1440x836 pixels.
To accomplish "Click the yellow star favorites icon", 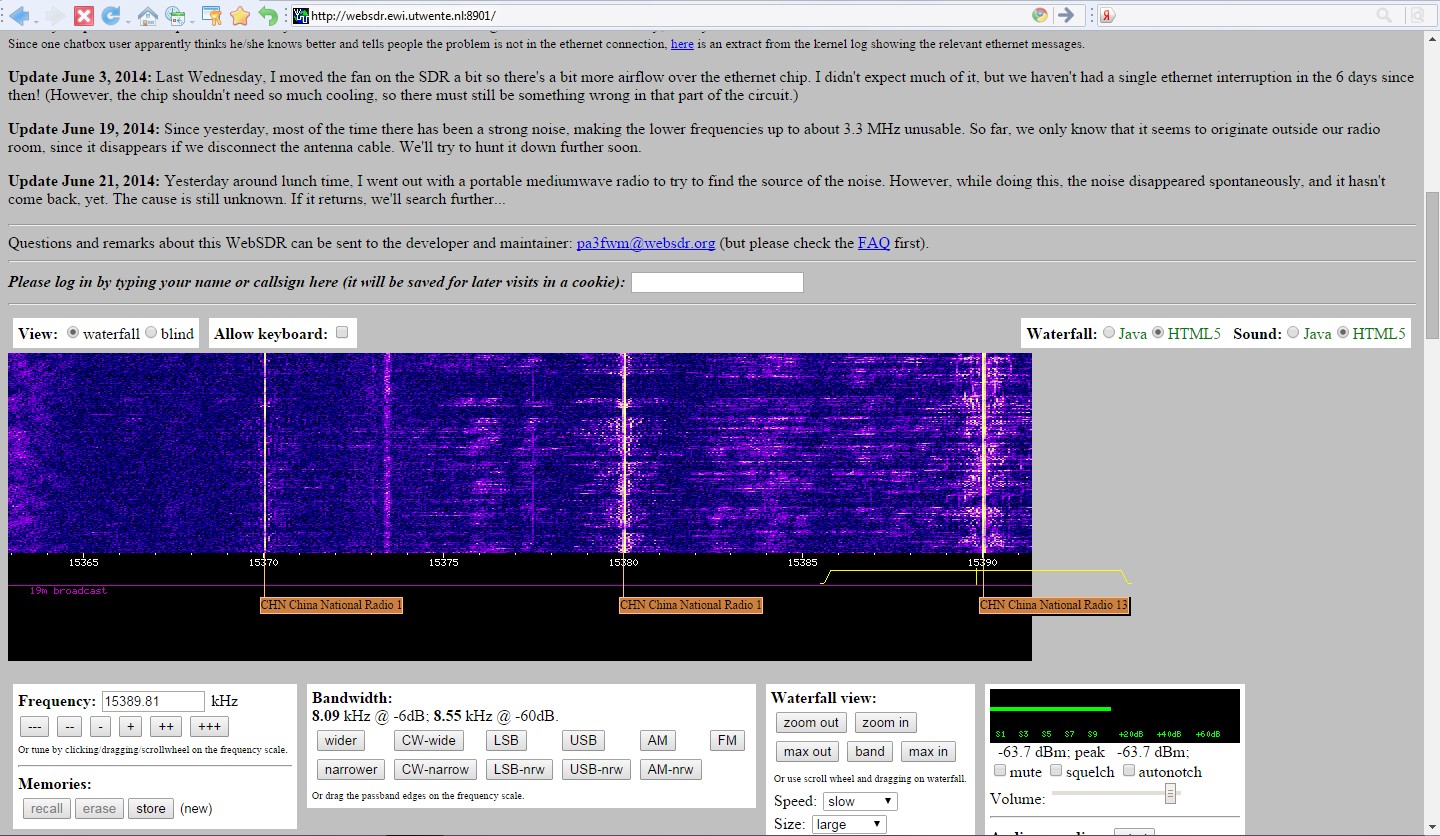I will 240,15.
